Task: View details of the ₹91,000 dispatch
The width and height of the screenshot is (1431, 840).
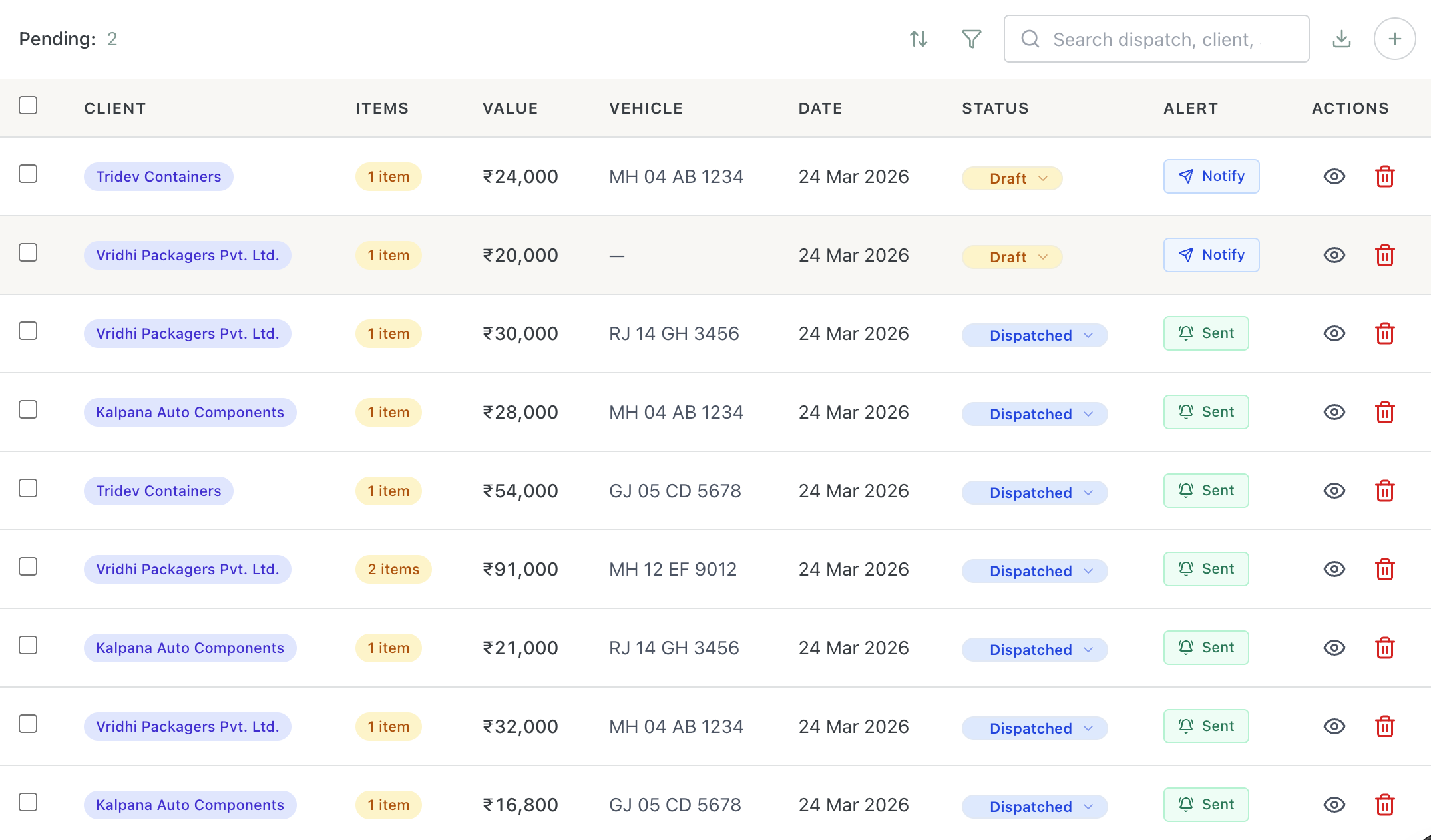Action: click(x=1334, y=569)
